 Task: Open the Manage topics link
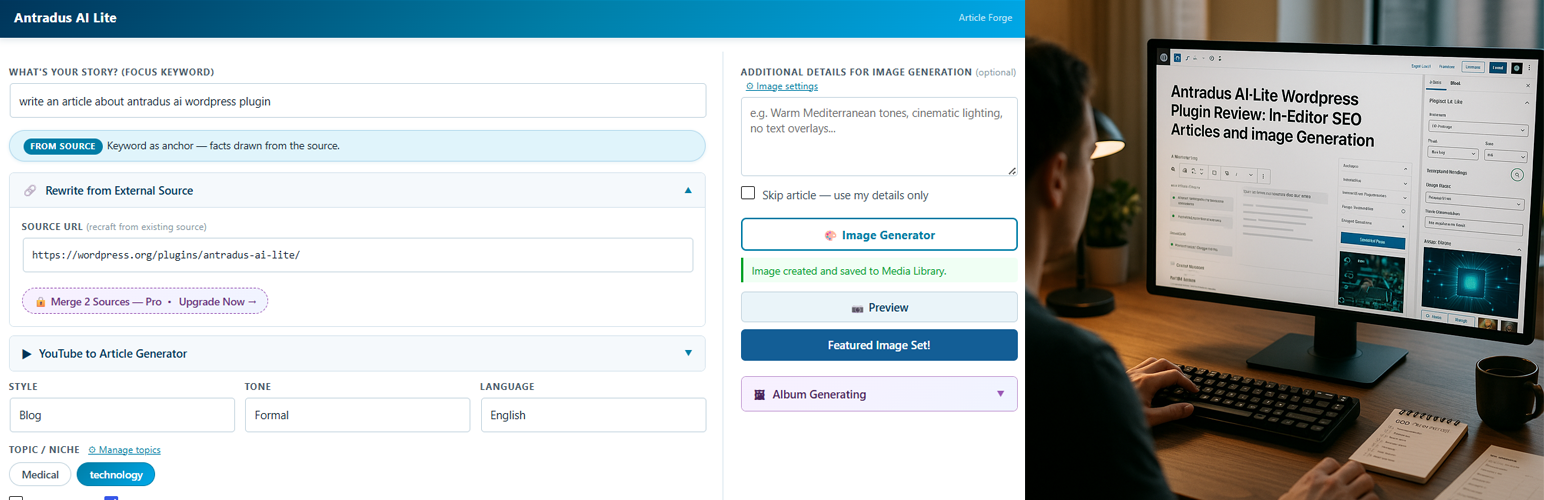click(x=125, y=450)
